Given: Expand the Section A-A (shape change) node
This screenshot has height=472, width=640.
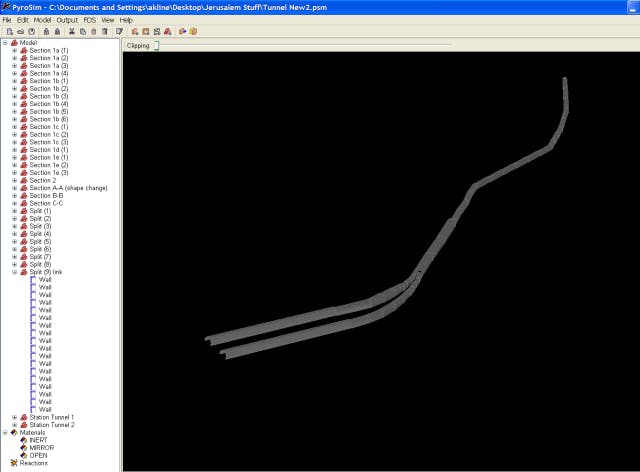Looking at the screenshot, I should (14, 188).
